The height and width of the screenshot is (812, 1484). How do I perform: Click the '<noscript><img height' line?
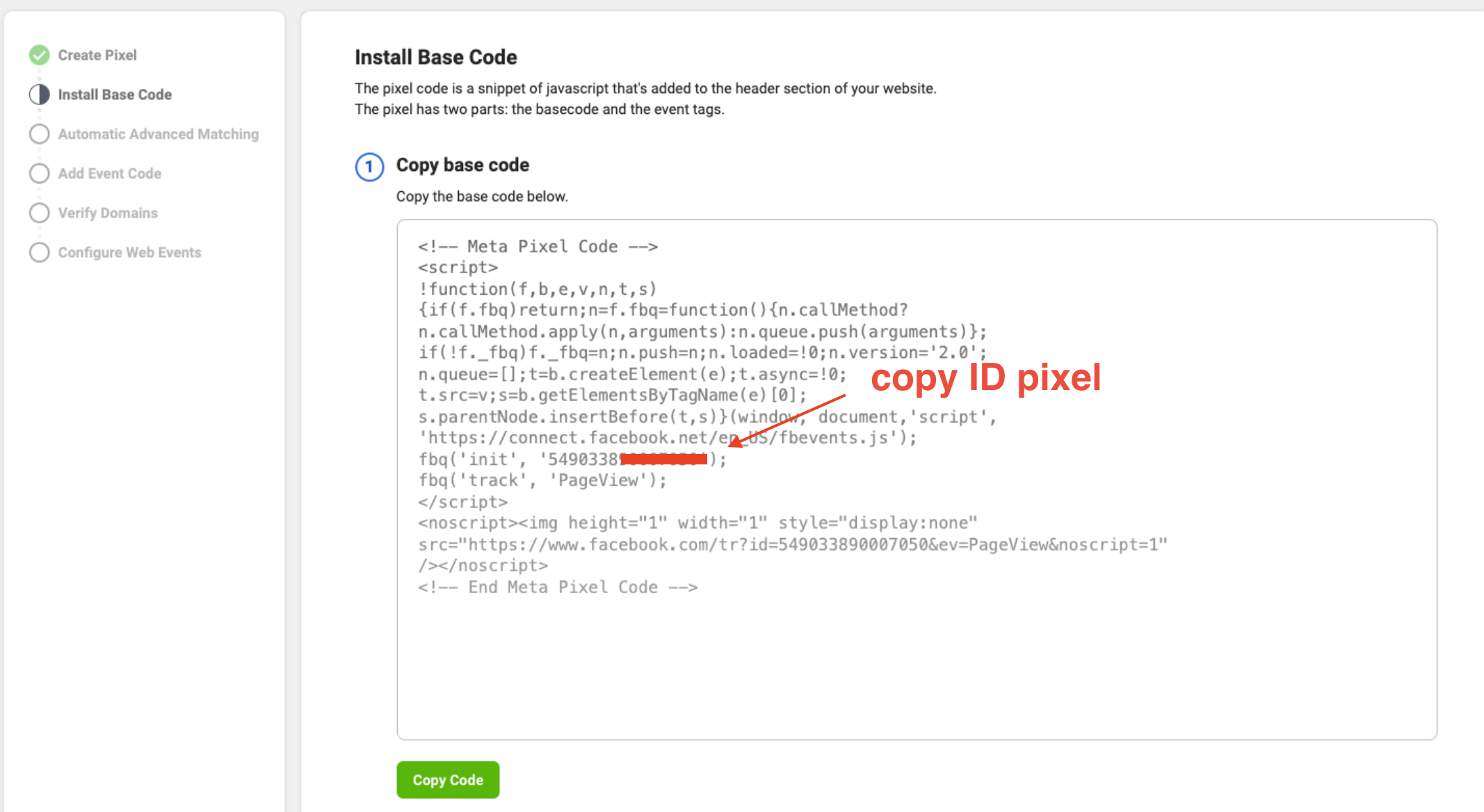coord(697,523)
